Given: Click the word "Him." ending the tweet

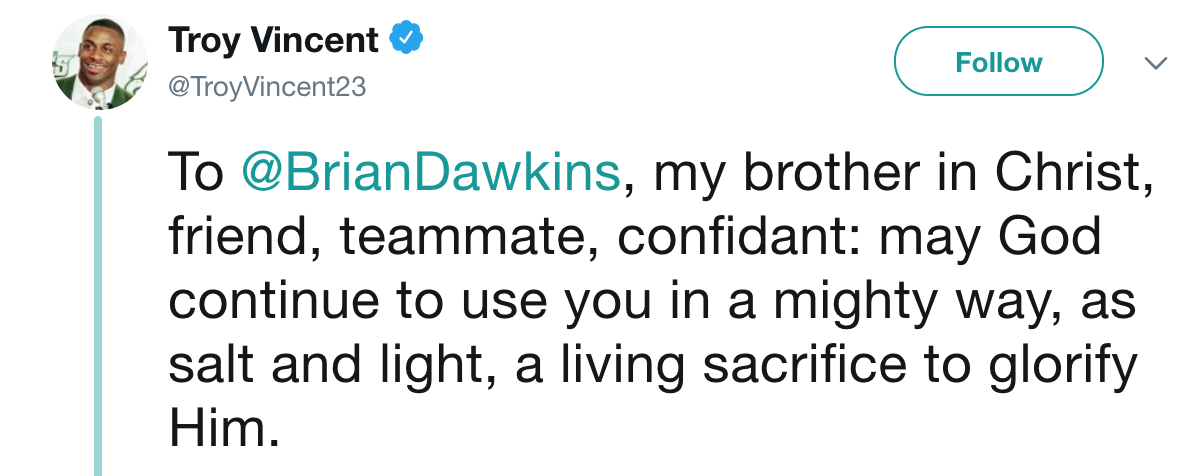Looking at the screenshot, I should [220, 432].
